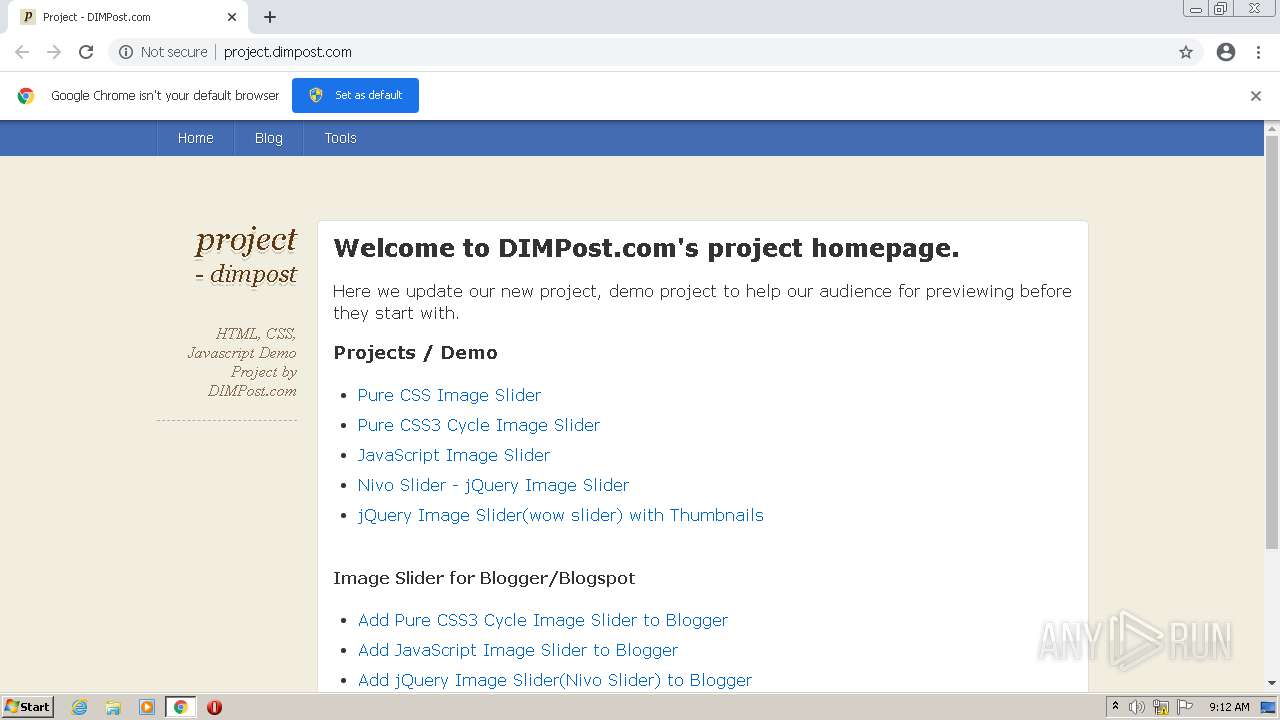Click the Projects / Demo heading
This screenshot has height=720, width=1280.
(x=415, y=353)
